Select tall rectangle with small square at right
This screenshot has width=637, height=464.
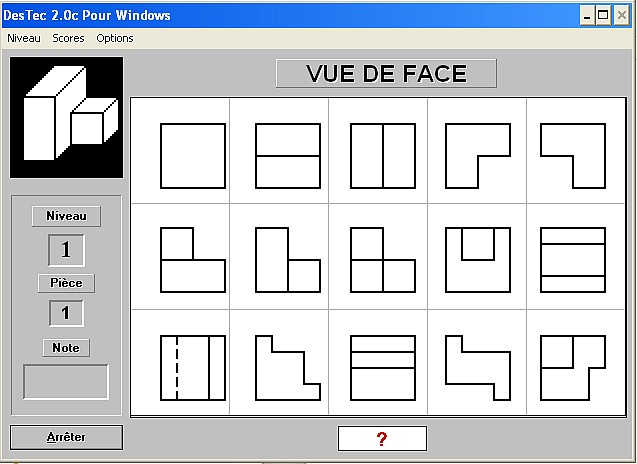pyautogui.click(x=288, y=260)
